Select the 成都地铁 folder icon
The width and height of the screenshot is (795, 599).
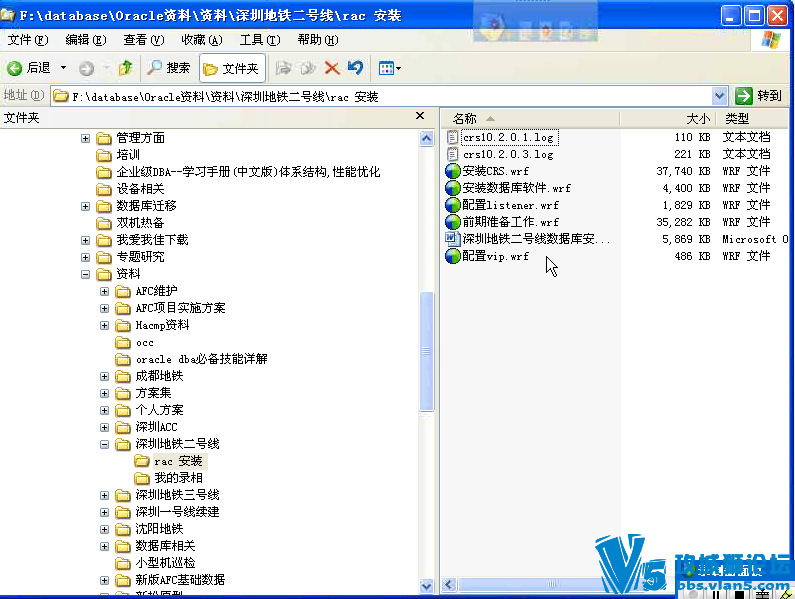coord(123,376)
